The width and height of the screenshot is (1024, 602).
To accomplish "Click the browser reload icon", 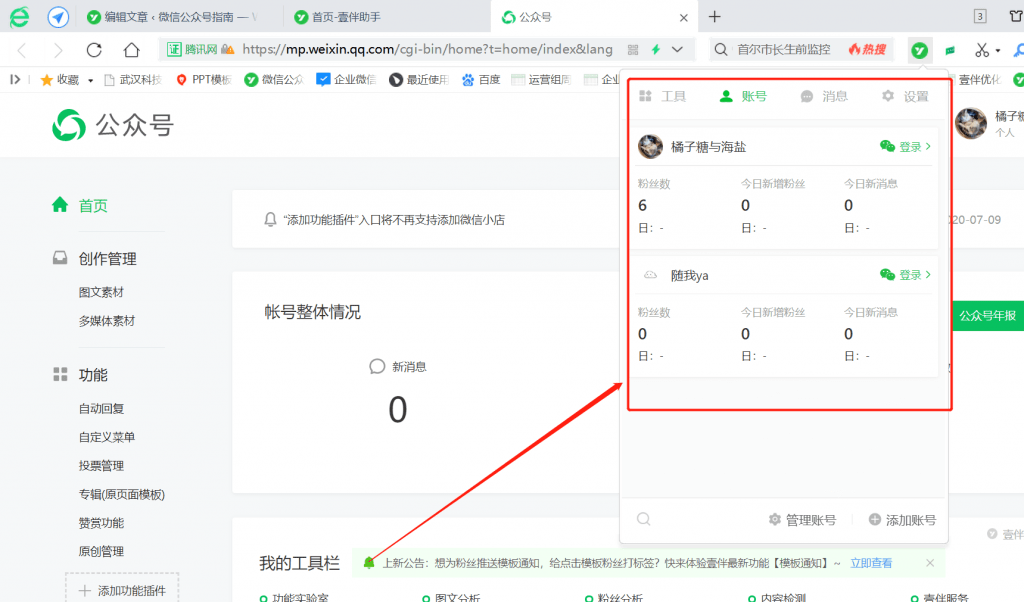I will (x=94, y=50).
